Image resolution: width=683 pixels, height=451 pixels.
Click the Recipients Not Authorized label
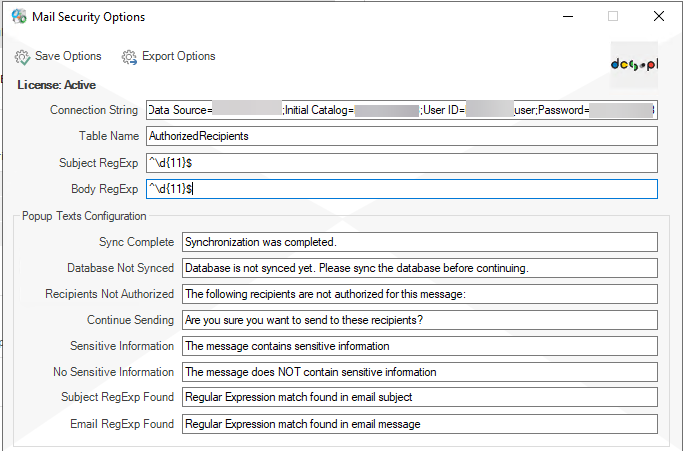[x=109, y=294]
